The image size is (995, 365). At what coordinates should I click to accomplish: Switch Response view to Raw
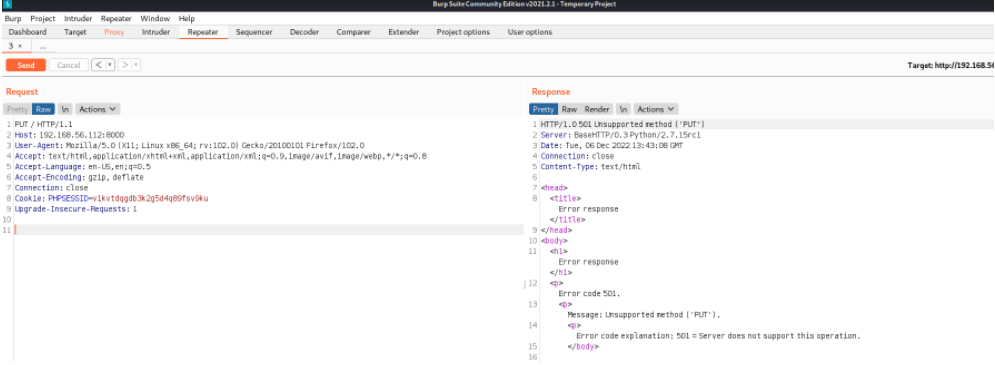click(569, 109)
